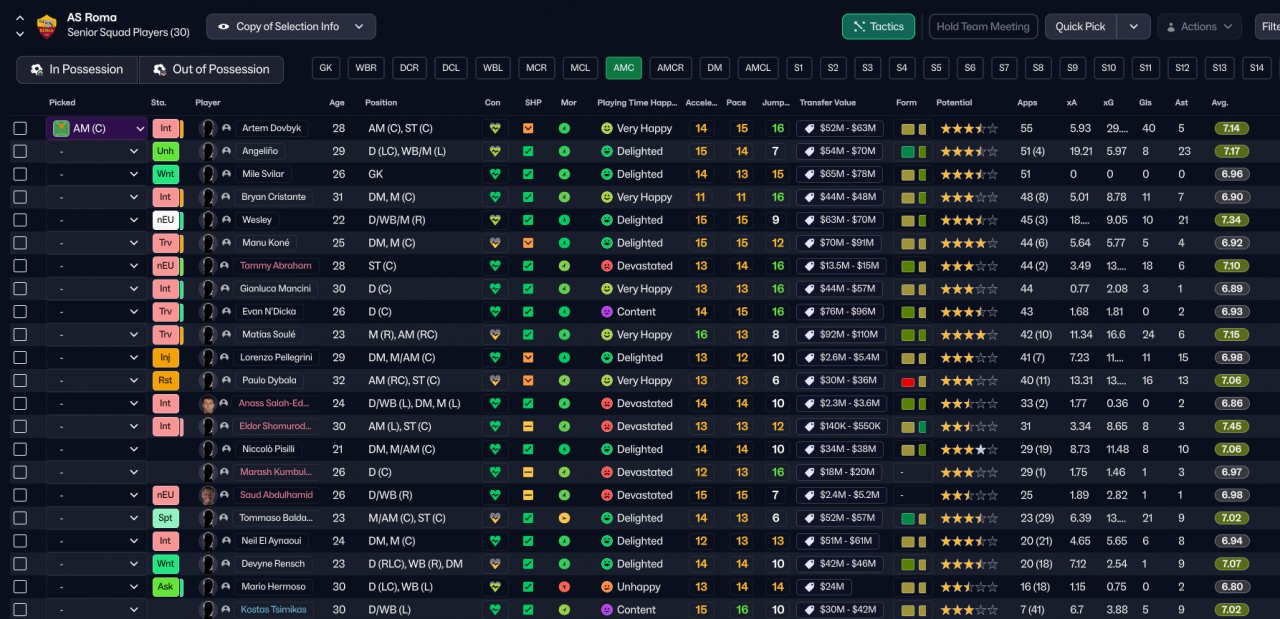This screenshot has height=619, width=1280.
Task: Switch to the In Possession tab
Action: click(77, 69)
